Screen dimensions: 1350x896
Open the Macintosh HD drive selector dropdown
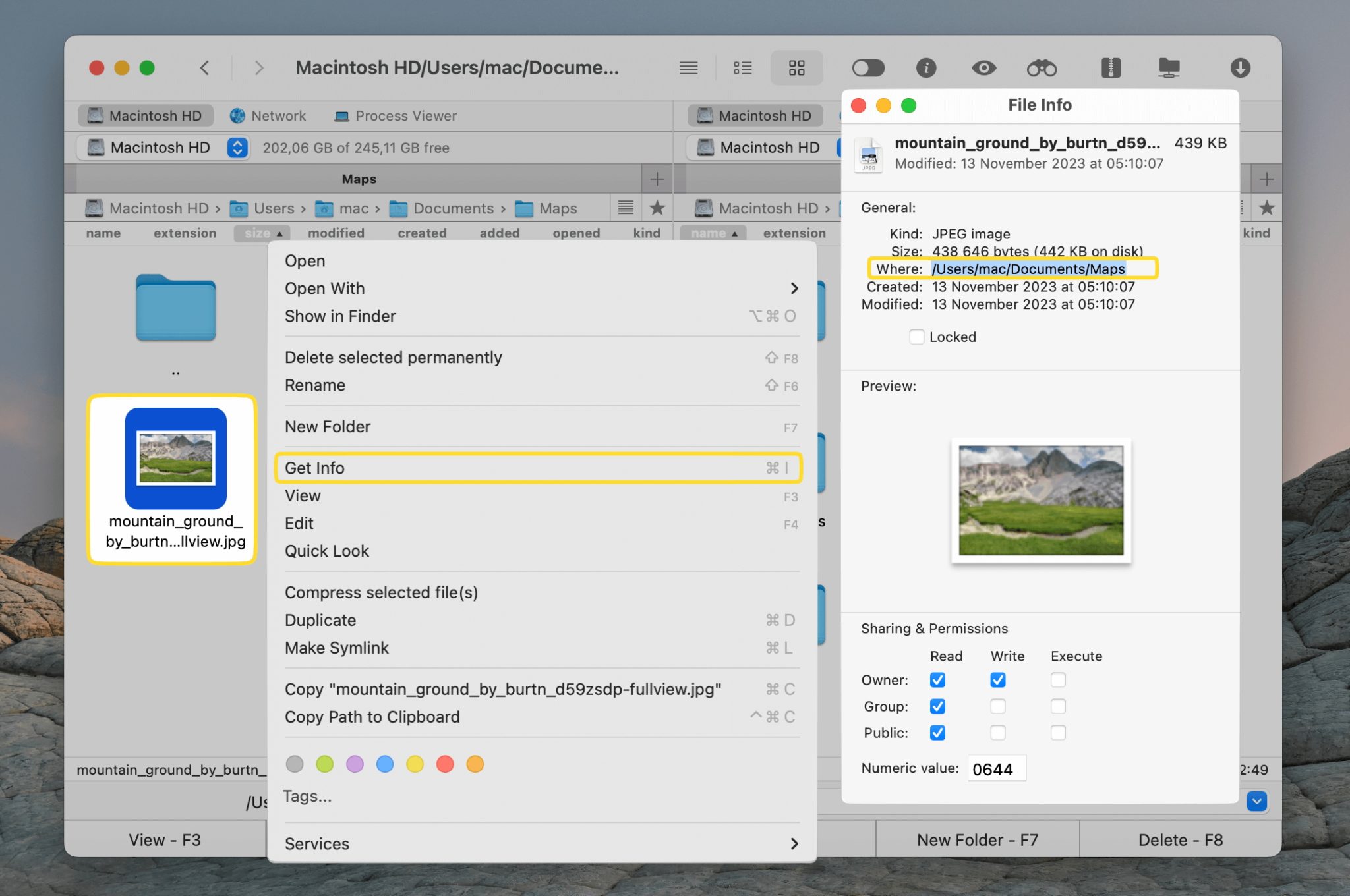[237, 148]
